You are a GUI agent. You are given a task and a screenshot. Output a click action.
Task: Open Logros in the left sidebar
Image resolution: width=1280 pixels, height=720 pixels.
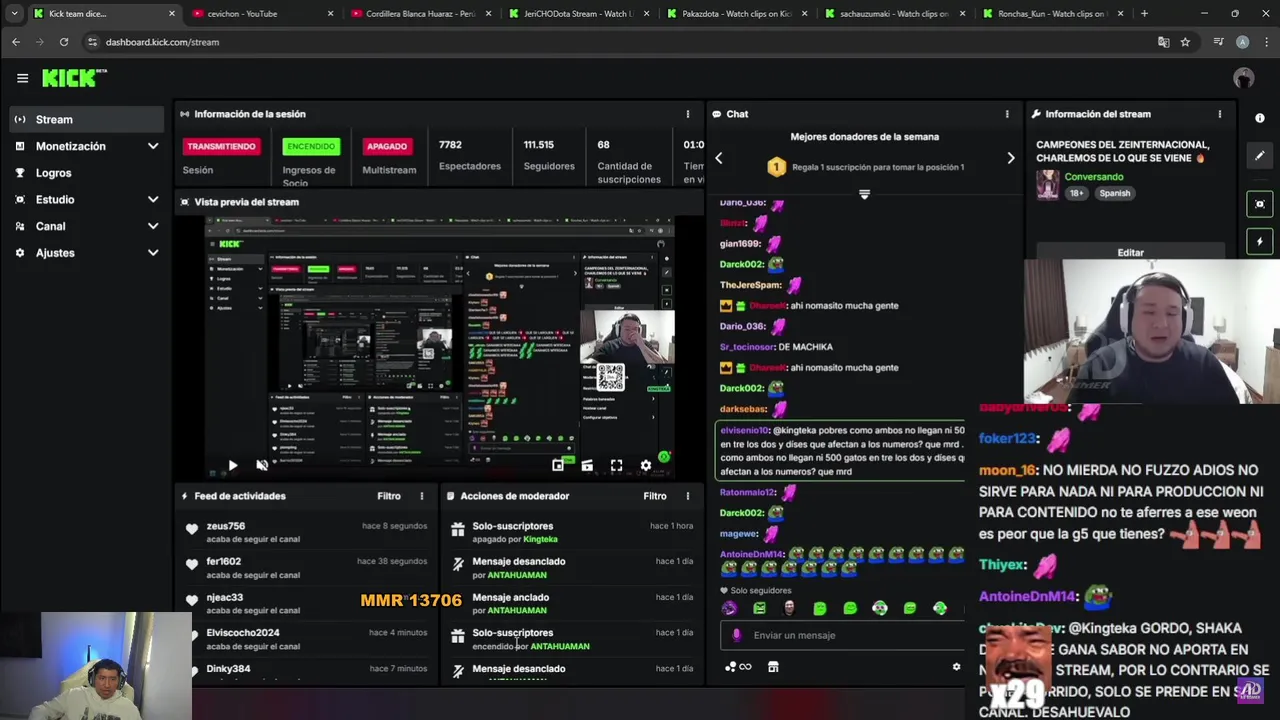86,173
